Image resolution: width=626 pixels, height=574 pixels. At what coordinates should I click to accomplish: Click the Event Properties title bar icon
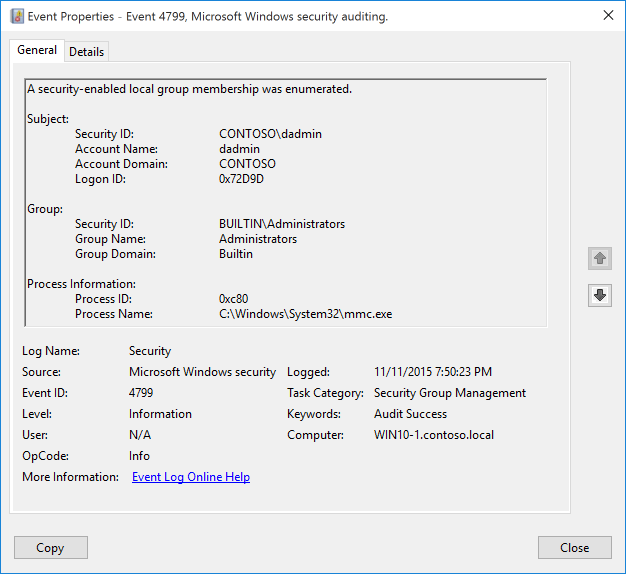click(x=14, y=16)
